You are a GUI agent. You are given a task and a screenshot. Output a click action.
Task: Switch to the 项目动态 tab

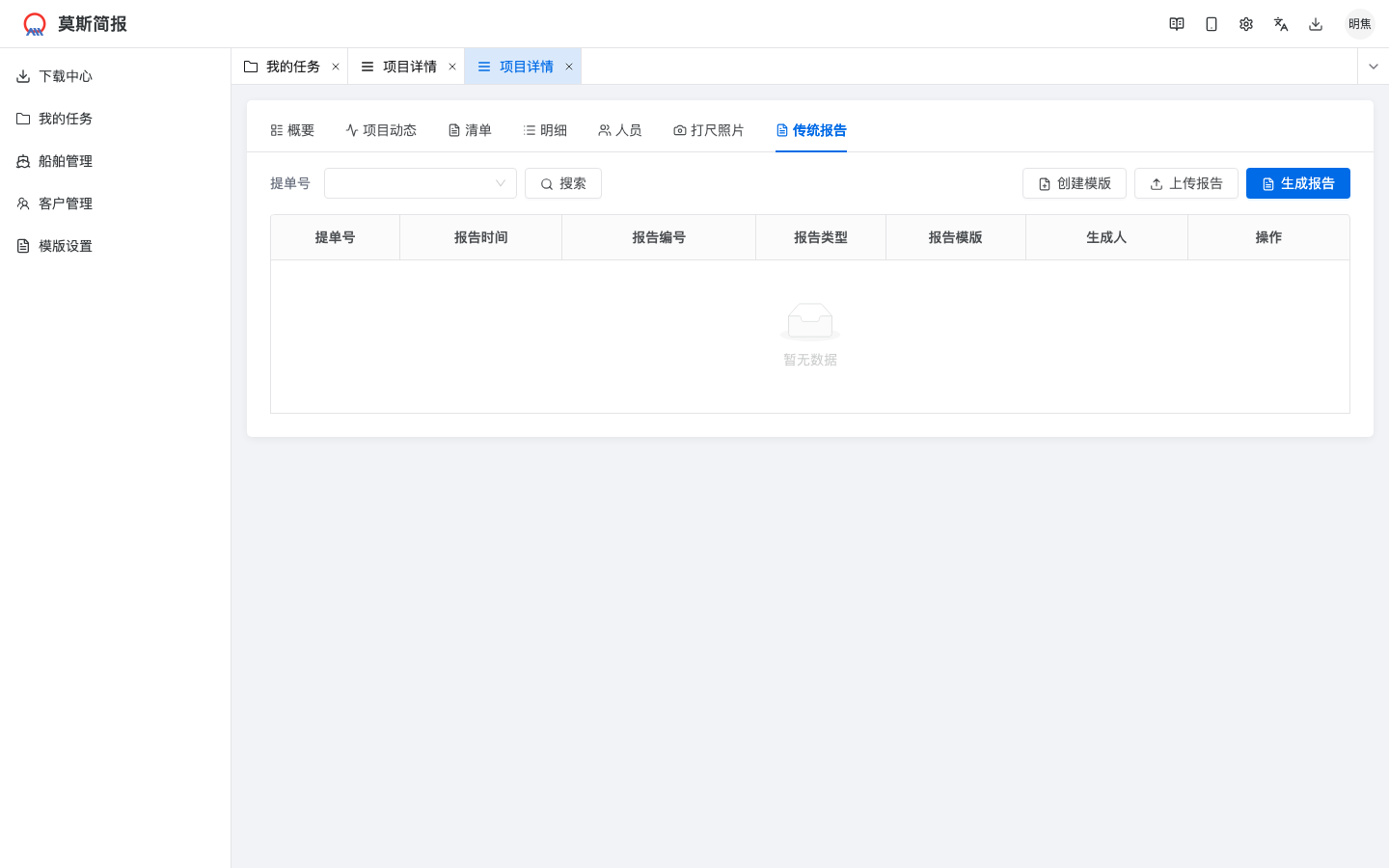(x=381, y=130)
